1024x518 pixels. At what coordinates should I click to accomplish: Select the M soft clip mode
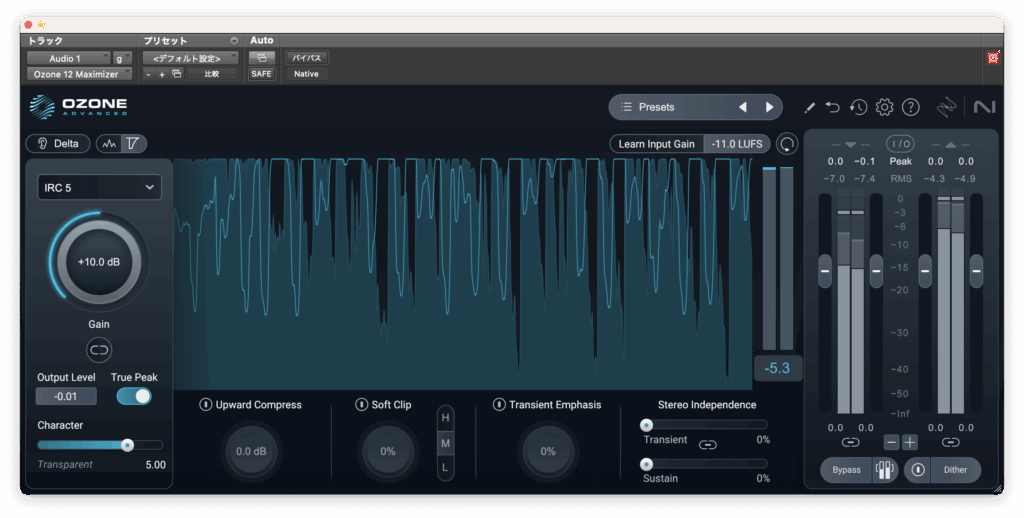point(445,442)
